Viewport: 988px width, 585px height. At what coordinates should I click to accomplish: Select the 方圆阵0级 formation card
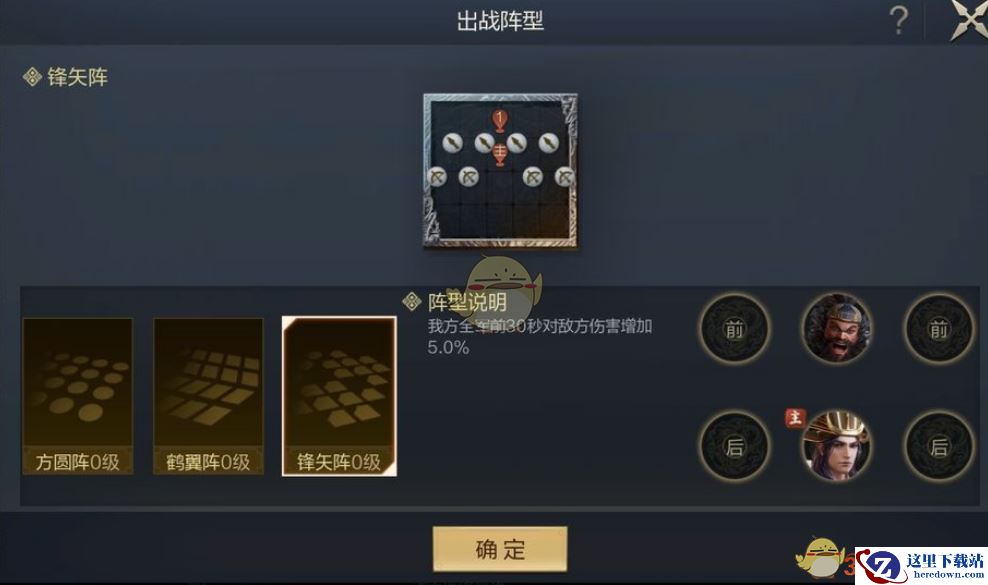click(78, 396)
